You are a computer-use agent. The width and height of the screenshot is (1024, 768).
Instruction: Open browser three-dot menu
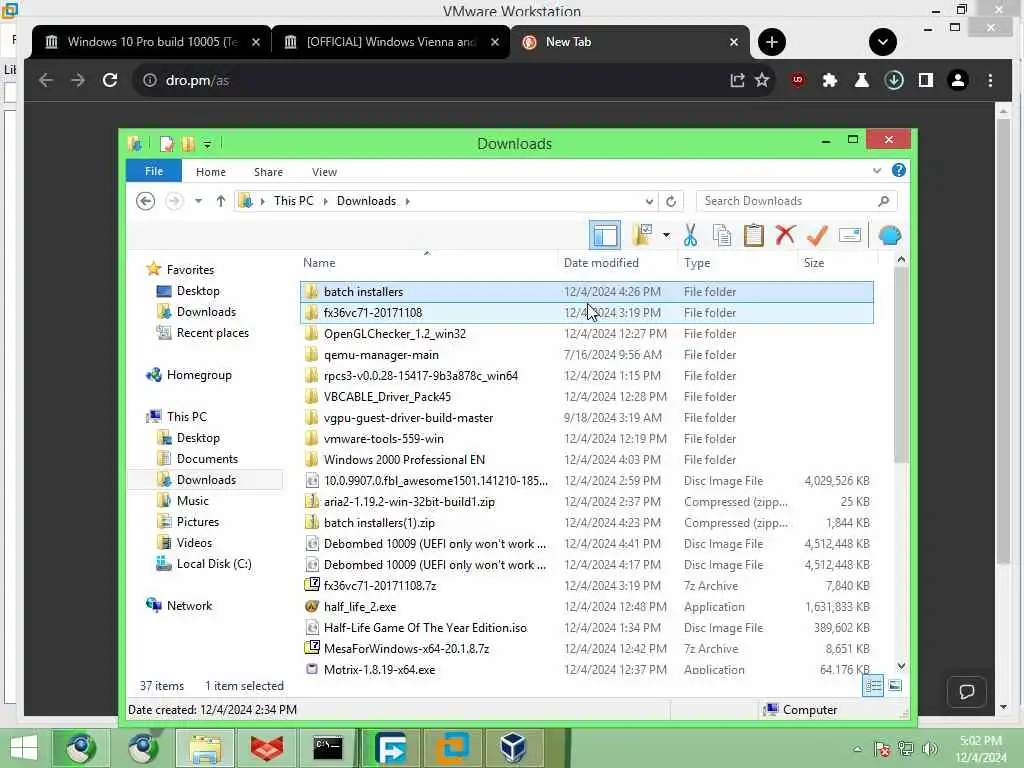click(x=990, y=80)
